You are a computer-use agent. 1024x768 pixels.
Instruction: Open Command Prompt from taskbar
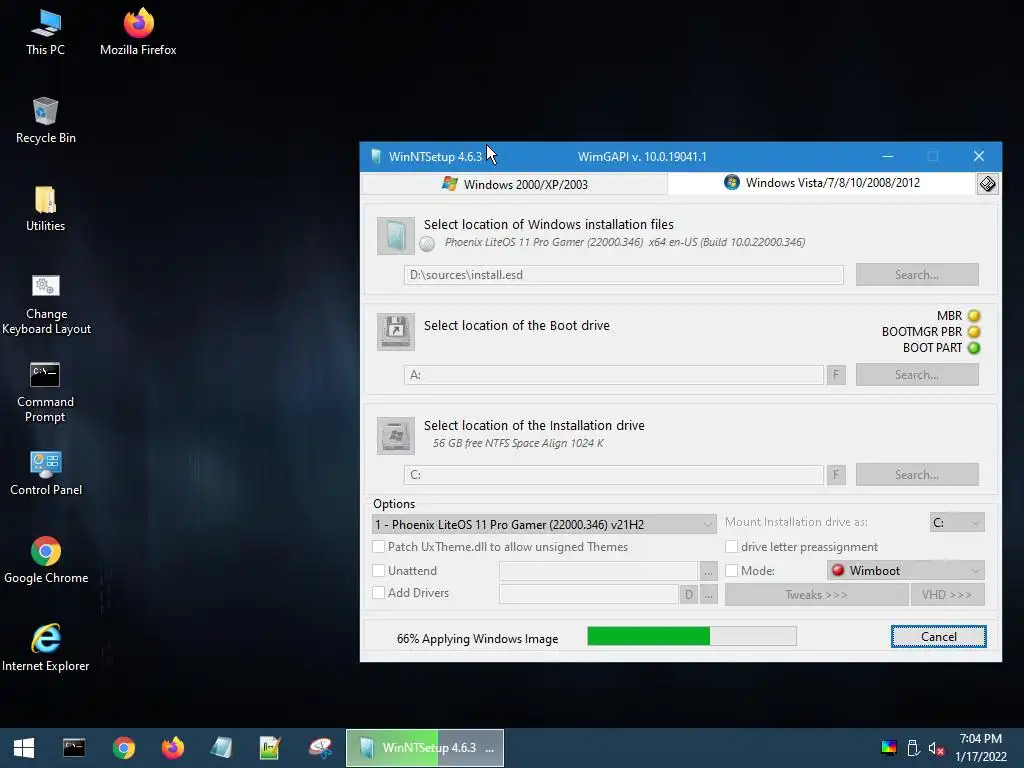[74, 748]
